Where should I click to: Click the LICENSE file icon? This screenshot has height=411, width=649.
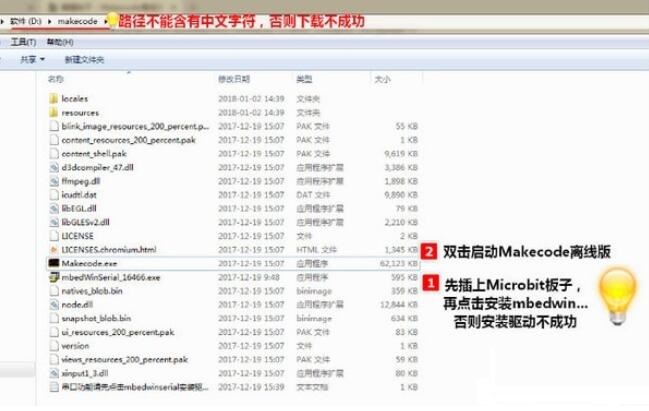point(54,236)
